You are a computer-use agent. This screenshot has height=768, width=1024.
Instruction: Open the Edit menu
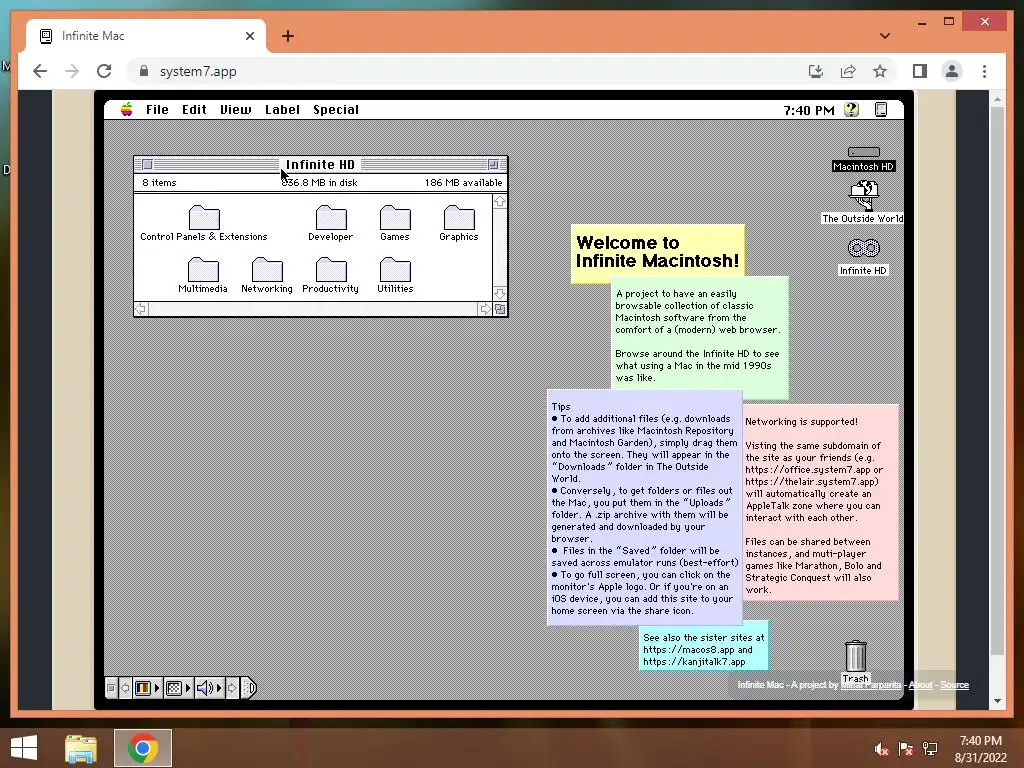[194, 110]
